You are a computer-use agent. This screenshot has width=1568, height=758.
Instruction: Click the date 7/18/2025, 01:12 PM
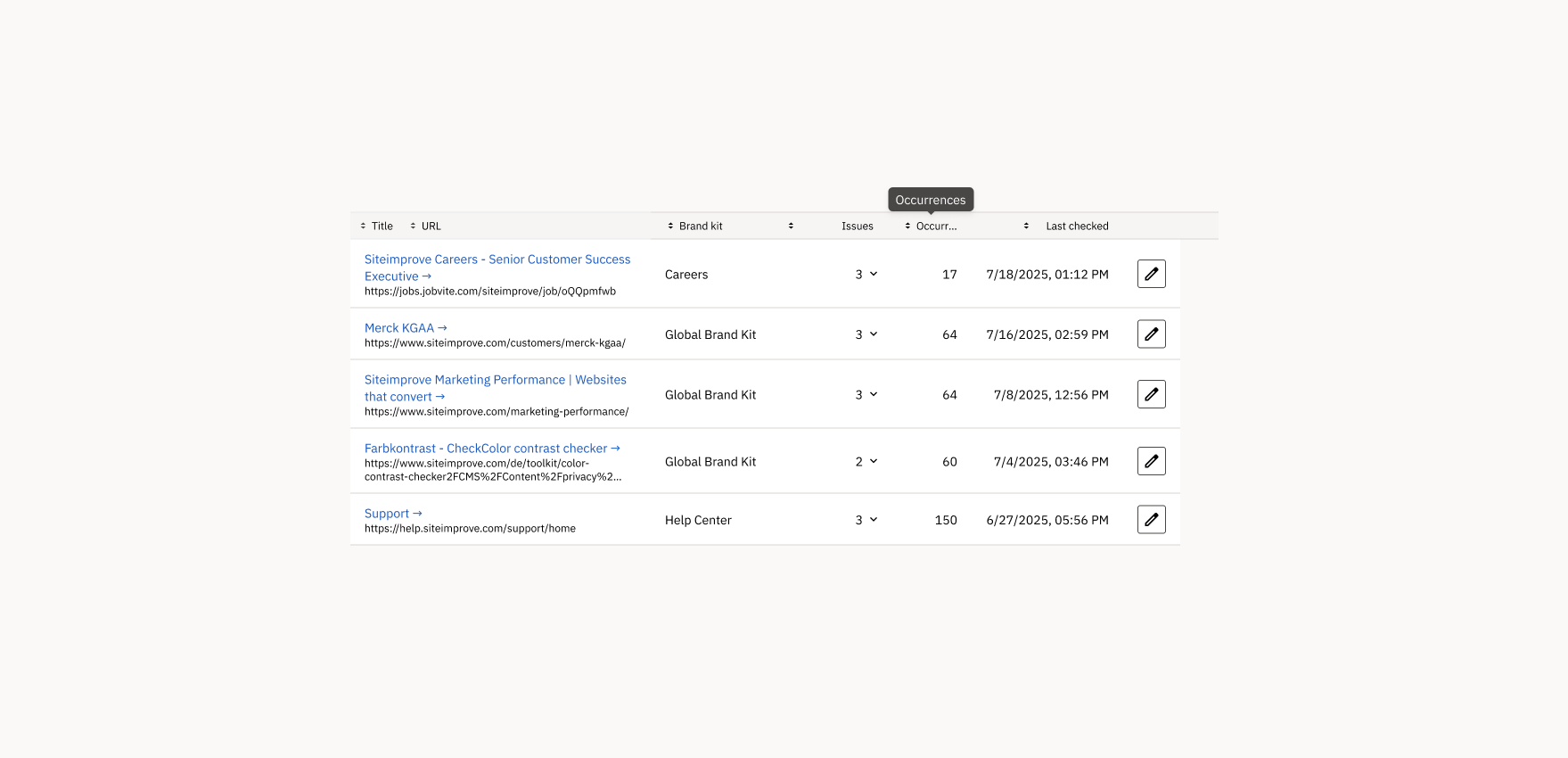pos(1047,275)
